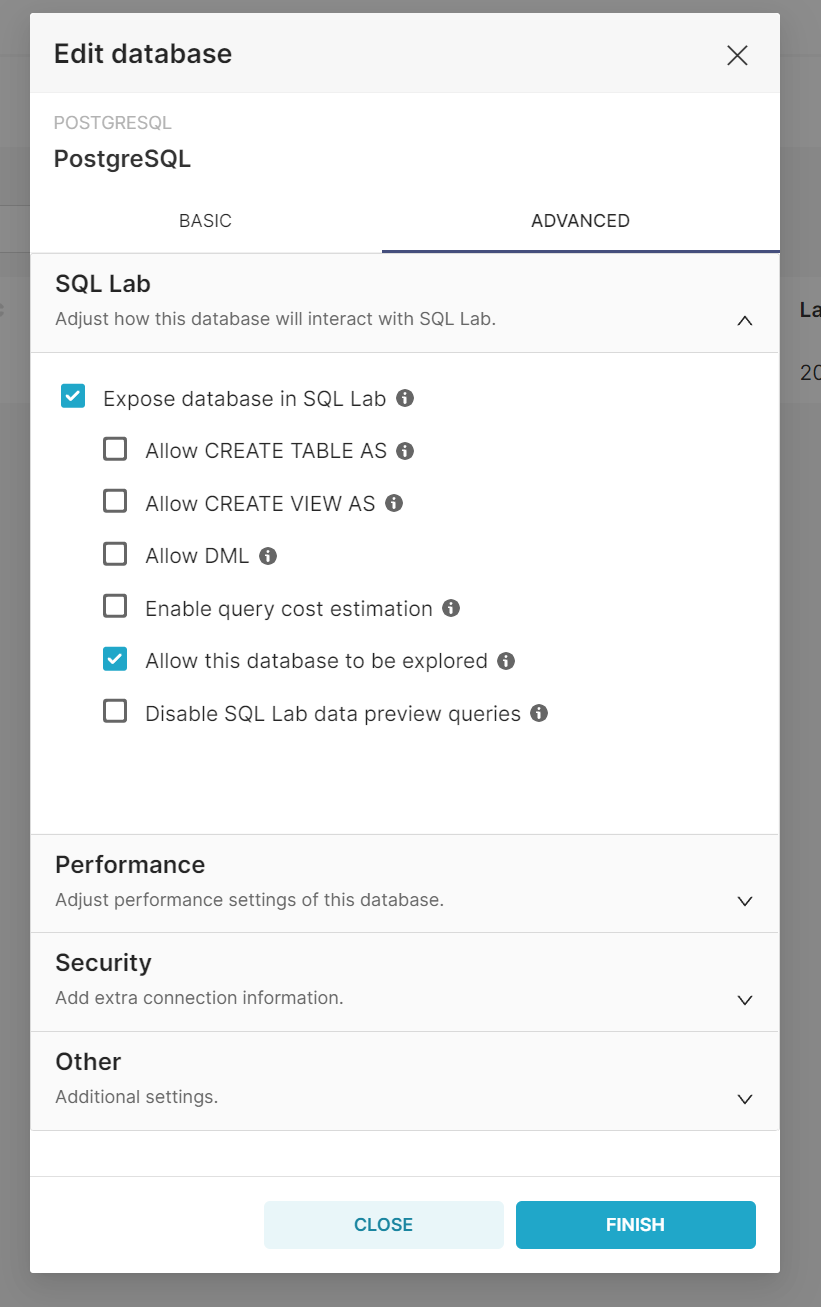Image resolution: width=821 pixels, height=1307 pixels.
Task: Collapse the SQL Lab section
Action: (x=744, y=321)
